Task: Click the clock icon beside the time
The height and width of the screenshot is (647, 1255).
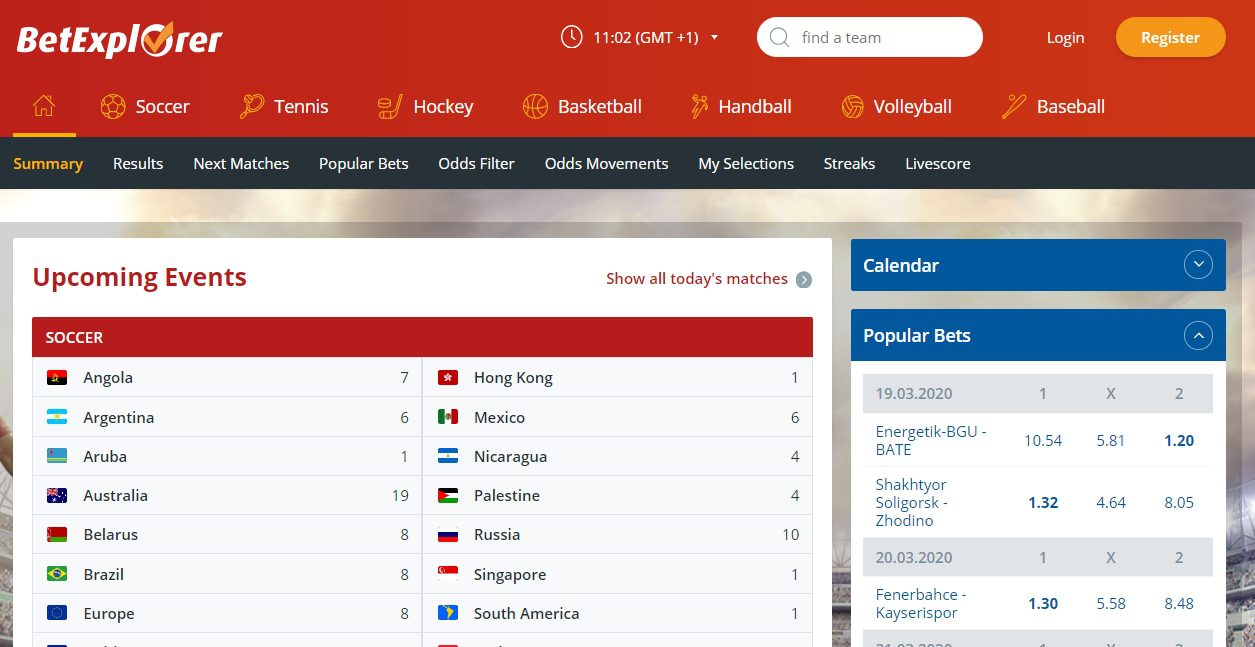Action: [571, 37]
